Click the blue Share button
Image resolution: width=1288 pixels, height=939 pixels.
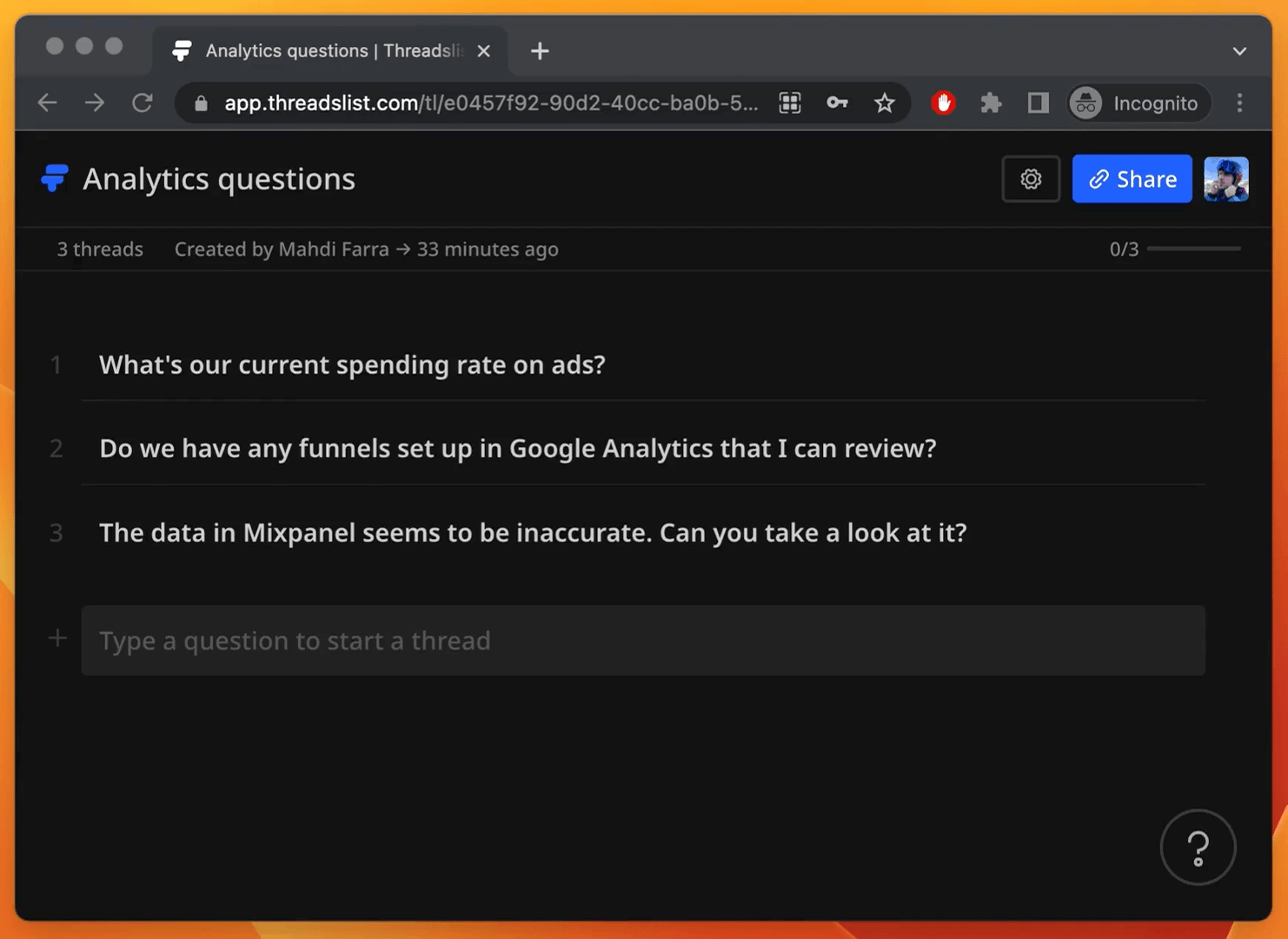point(1132,179)
